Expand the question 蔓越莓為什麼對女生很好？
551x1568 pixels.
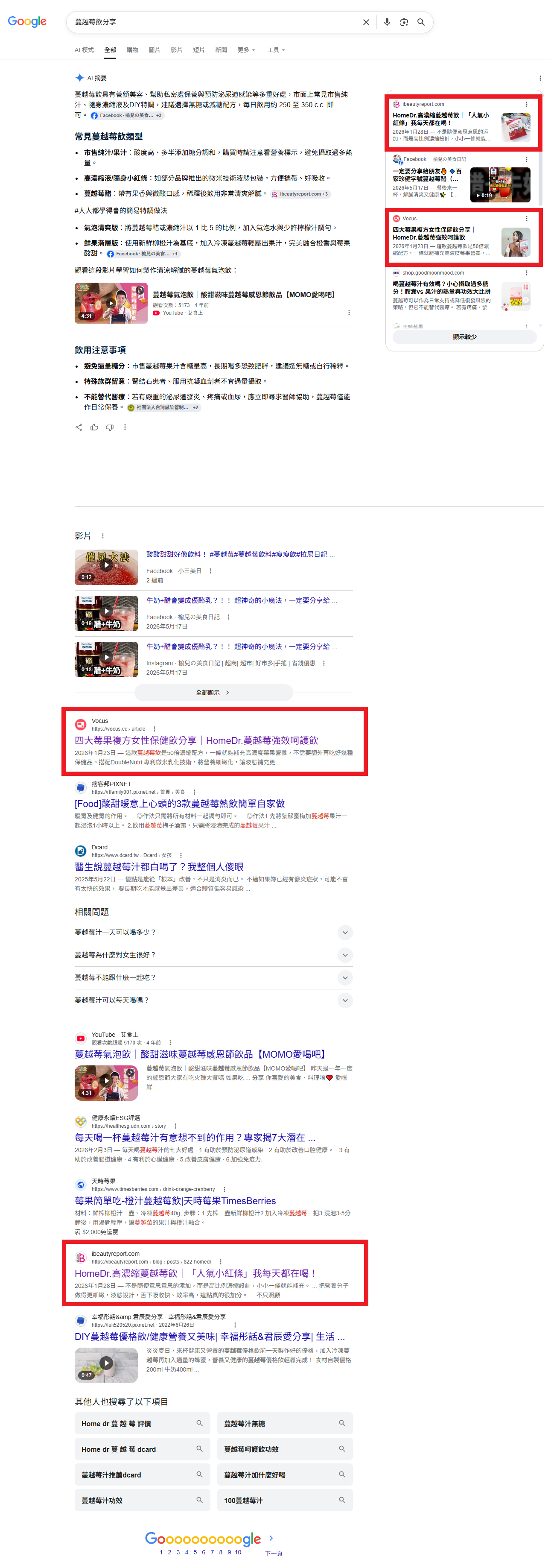[213, 955]
